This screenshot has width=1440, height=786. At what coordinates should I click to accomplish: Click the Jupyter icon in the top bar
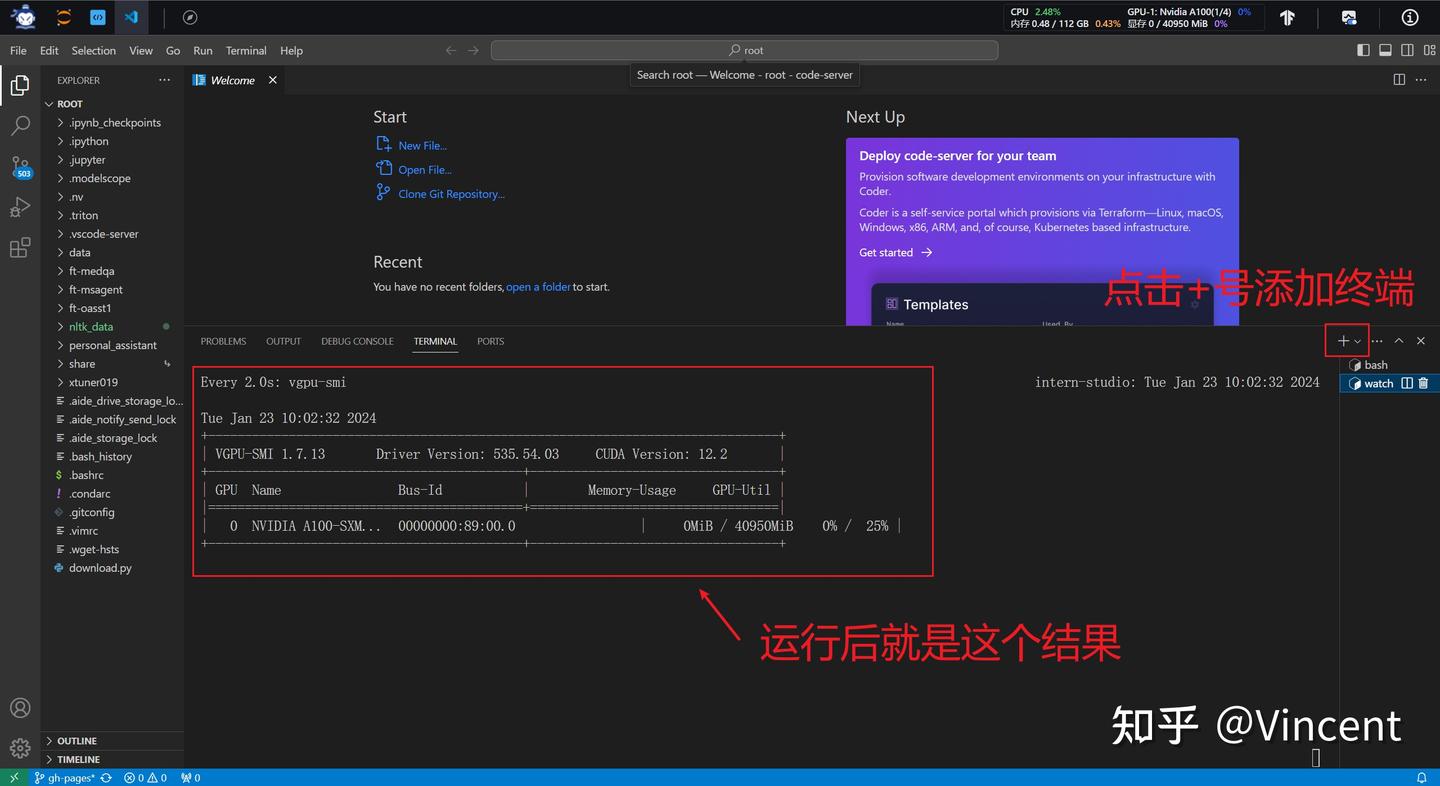(64, 17)
